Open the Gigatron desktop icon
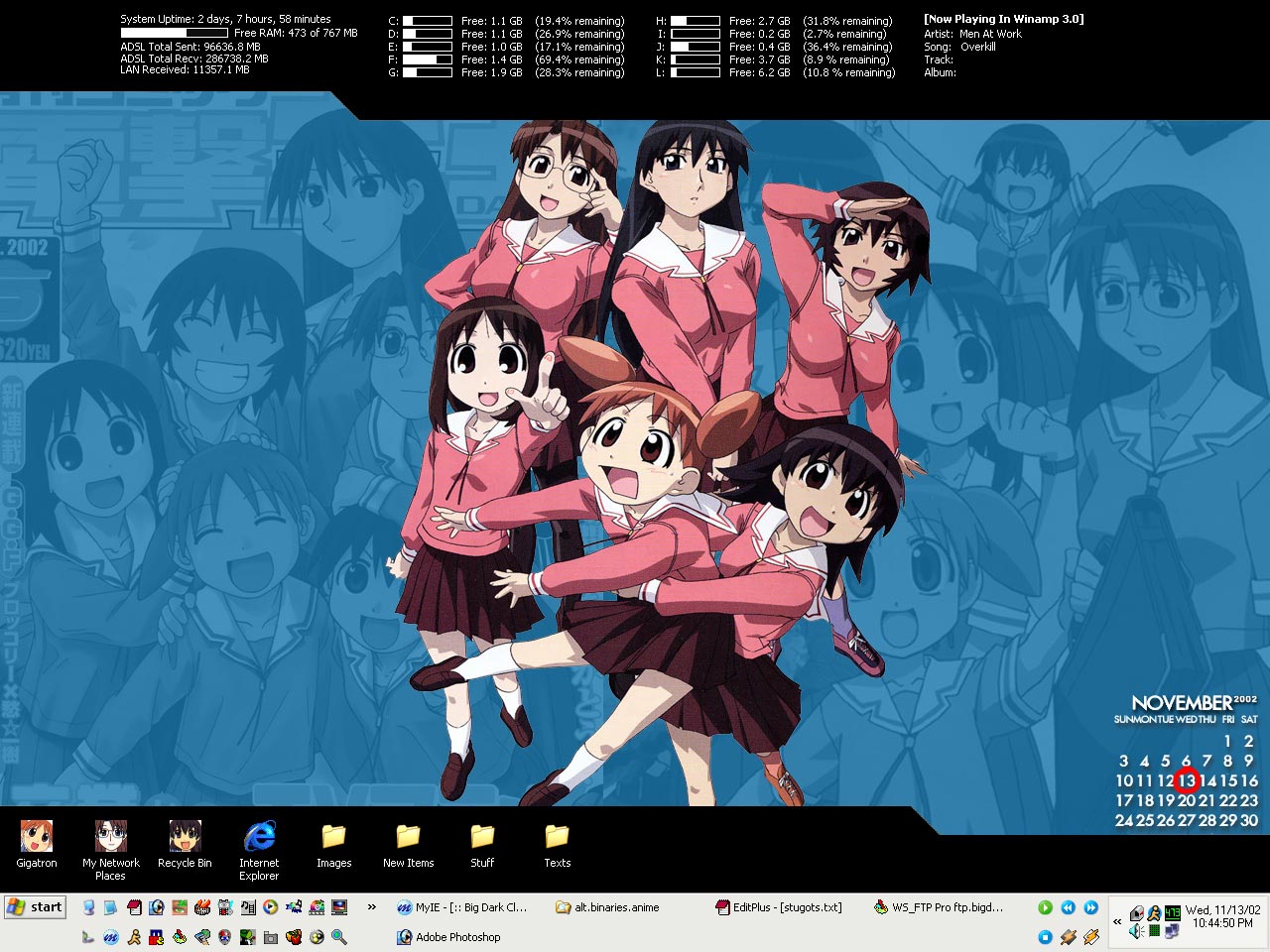Image resolution: width=1270 pixels, height=952 pixels. coord(37,845)
